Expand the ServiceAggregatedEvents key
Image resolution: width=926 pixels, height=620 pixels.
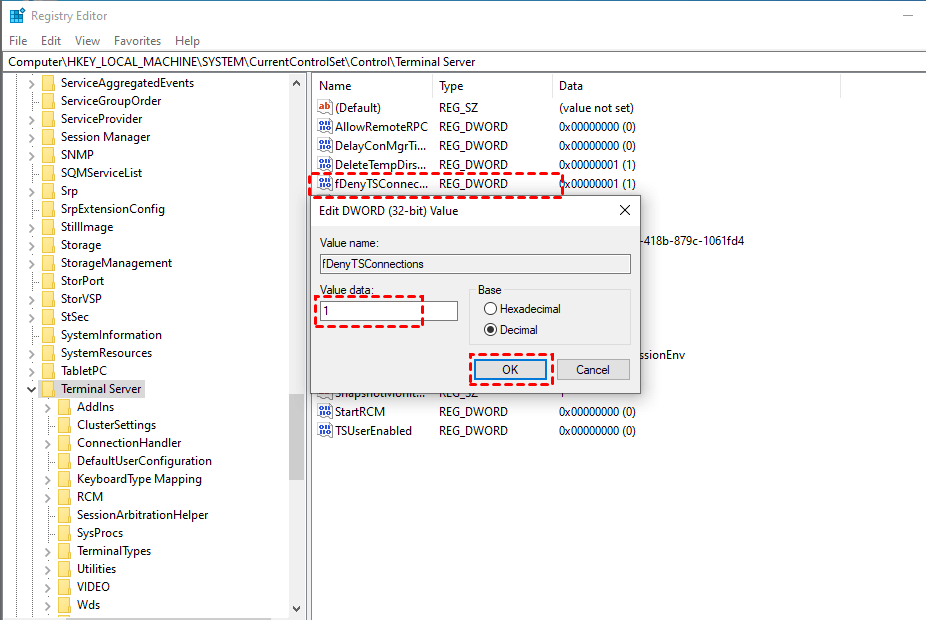coord(31,83)
